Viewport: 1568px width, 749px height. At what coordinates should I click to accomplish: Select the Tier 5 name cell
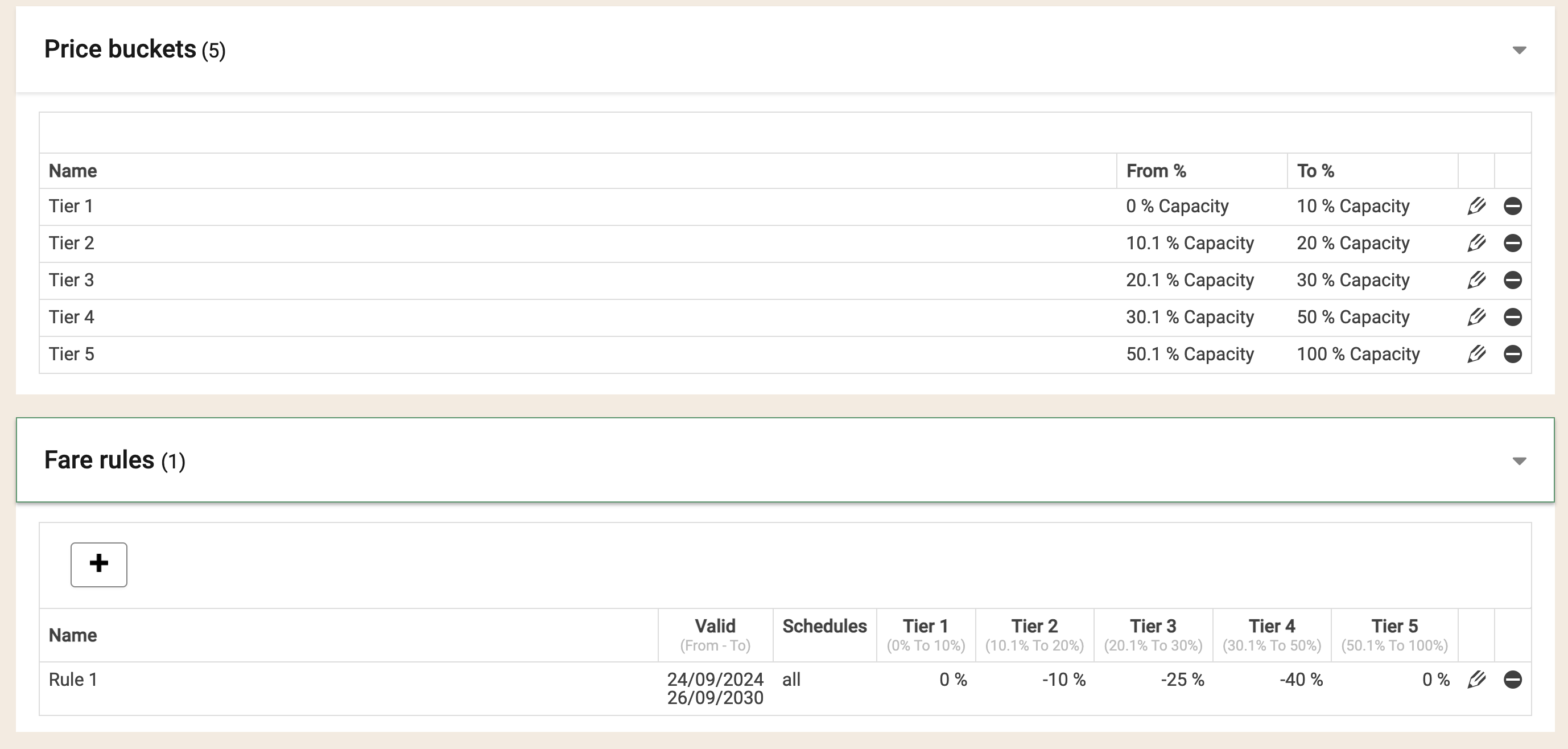click(577, 355)
